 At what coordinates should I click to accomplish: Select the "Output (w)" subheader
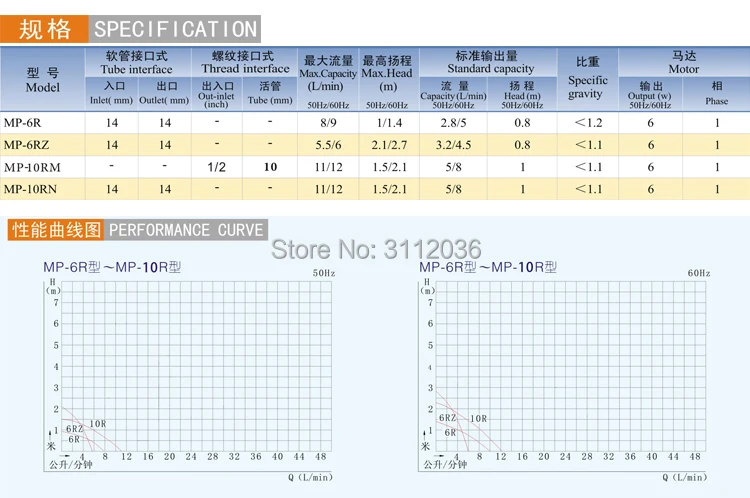click(650, 95)
